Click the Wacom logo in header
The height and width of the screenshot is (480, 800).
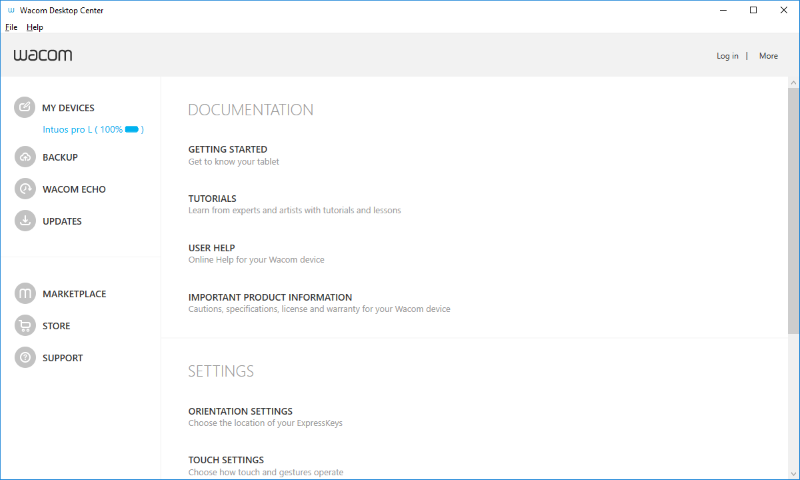pos(43,55)
